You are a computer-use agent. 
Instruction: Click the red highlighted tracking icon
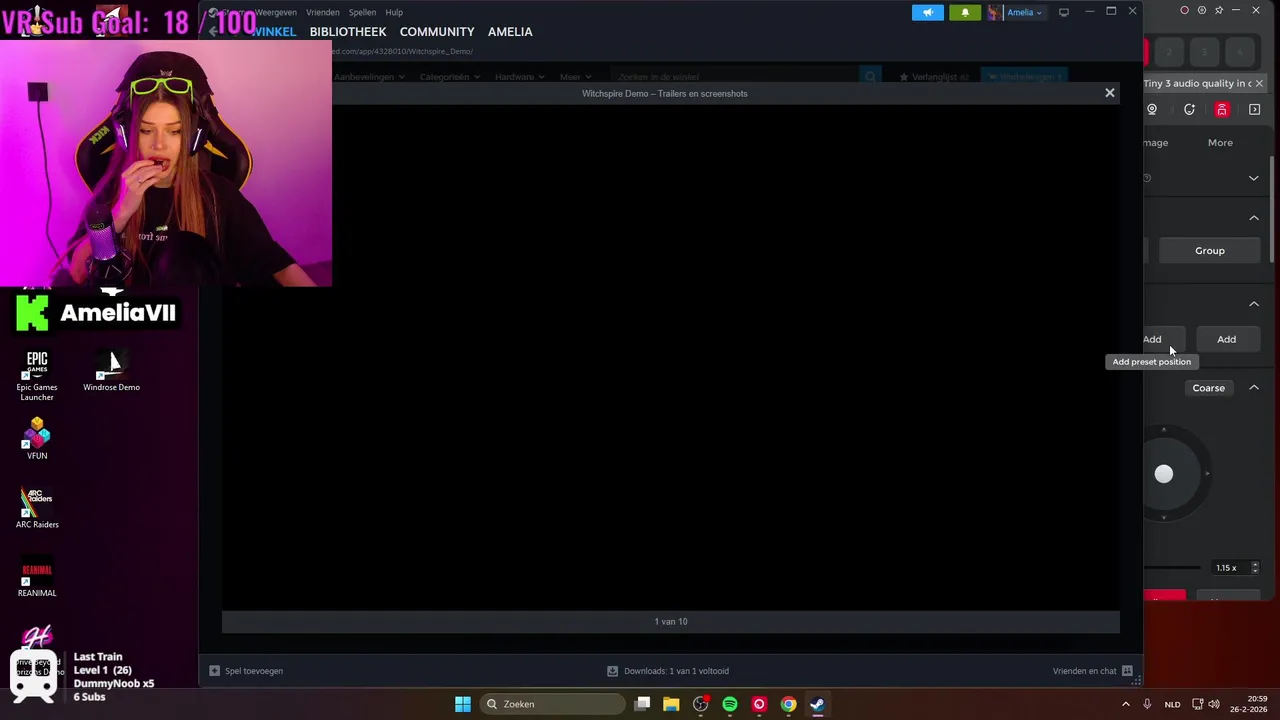[x=1222, y=110]
